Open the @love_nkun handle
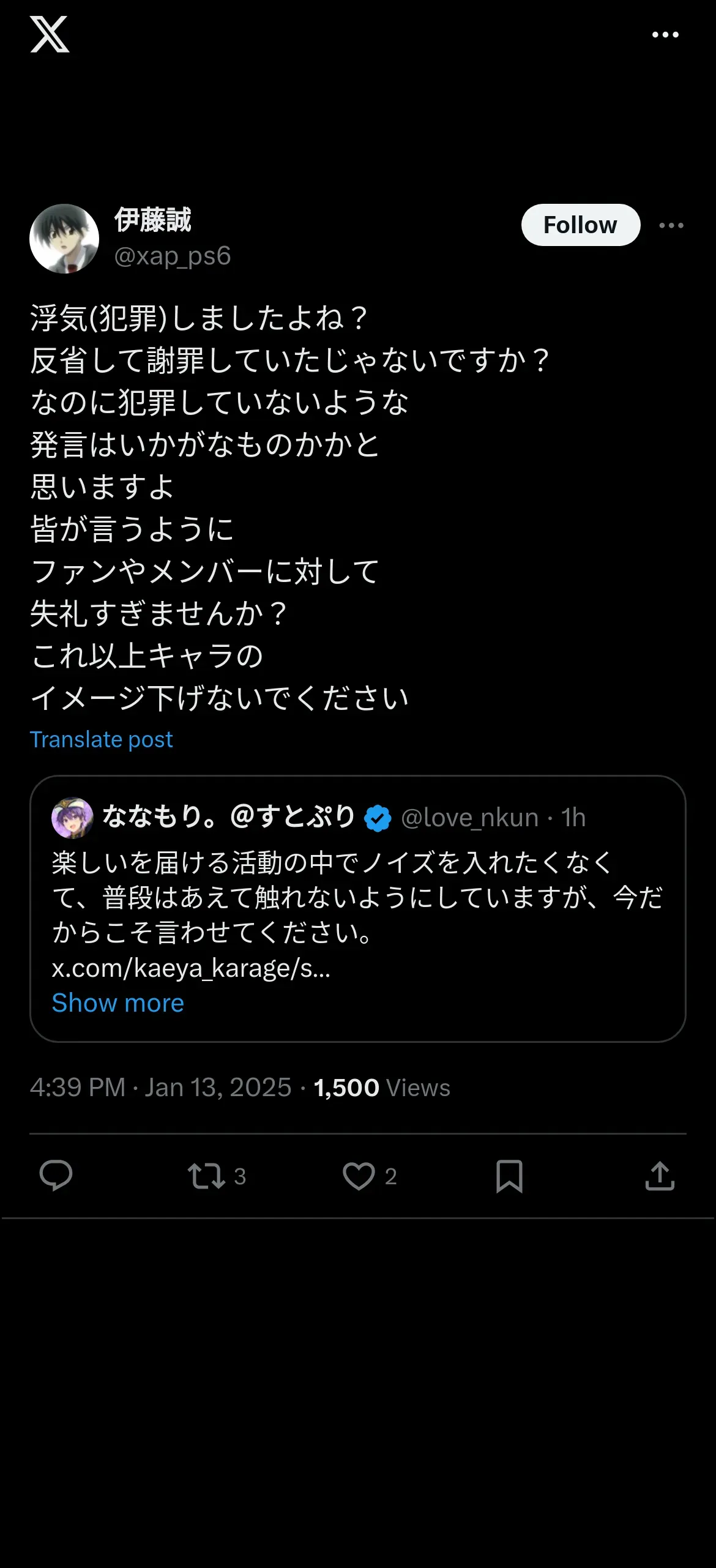Screen dimensions: 716x1568 (x=469, y=818)
